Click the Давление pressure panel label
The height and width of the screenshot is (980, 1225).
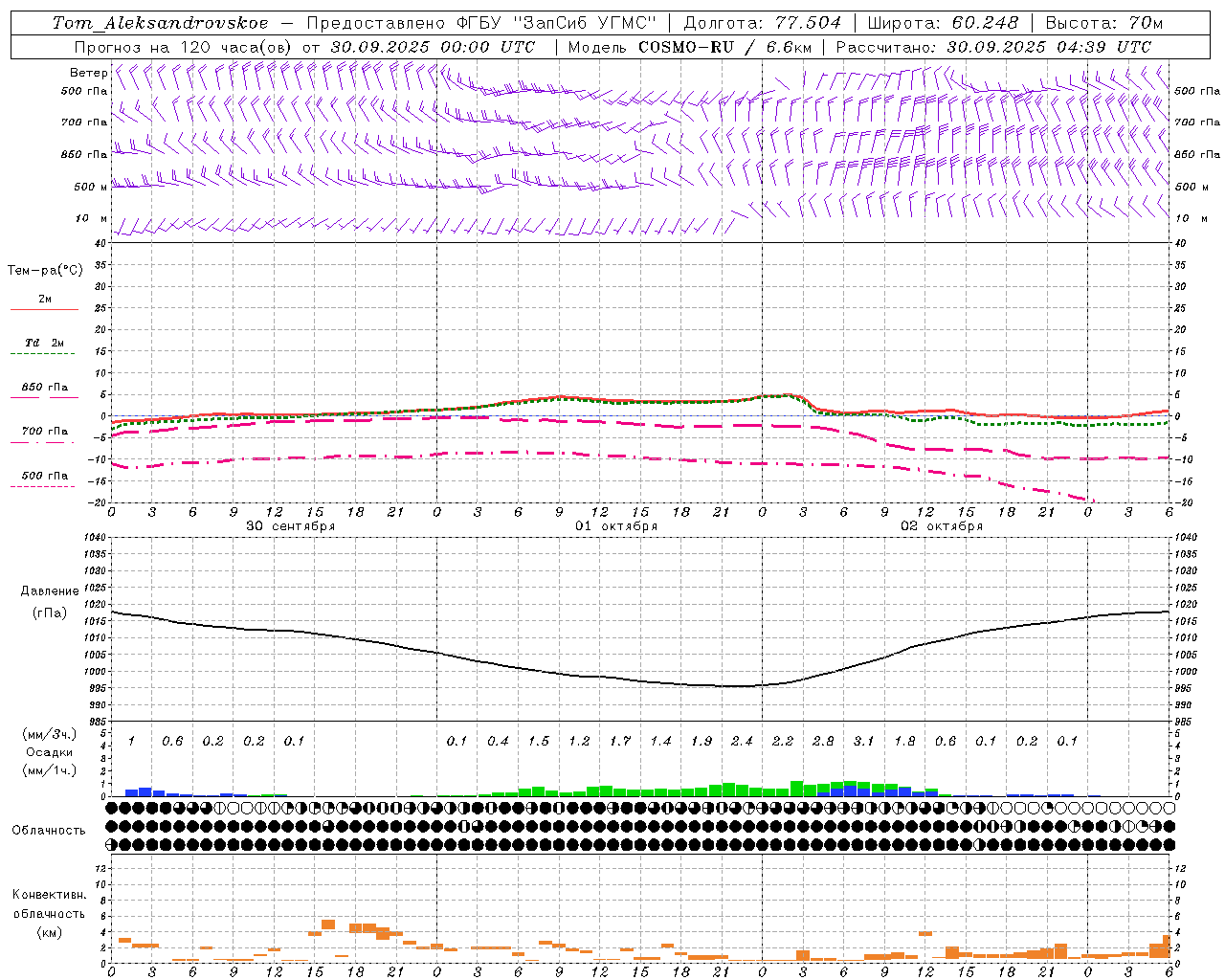[50, 591]
